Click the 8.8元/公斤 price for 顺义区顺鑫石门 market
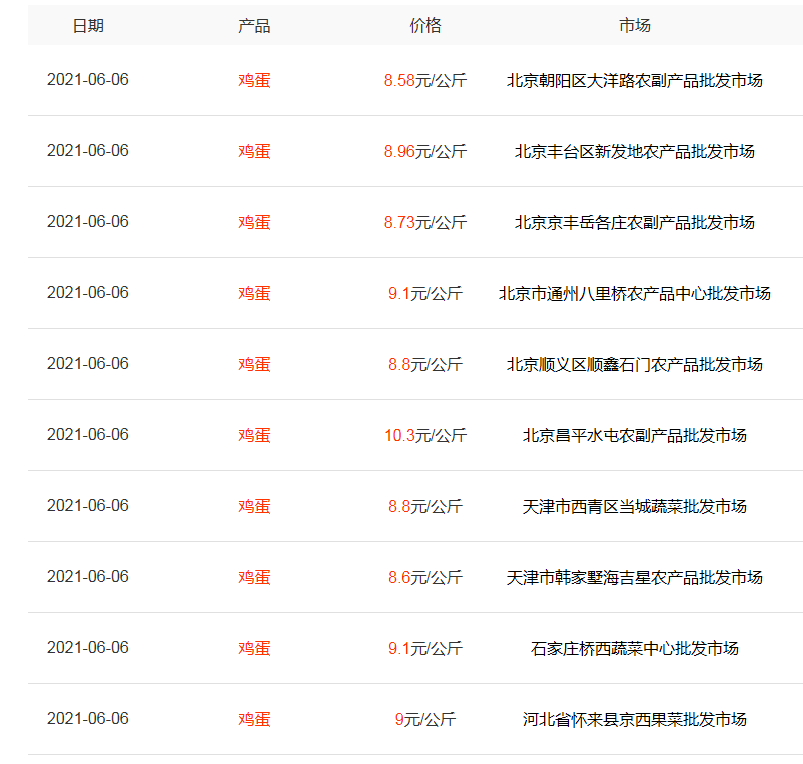803x764 pixels. [x=425, y=365]
